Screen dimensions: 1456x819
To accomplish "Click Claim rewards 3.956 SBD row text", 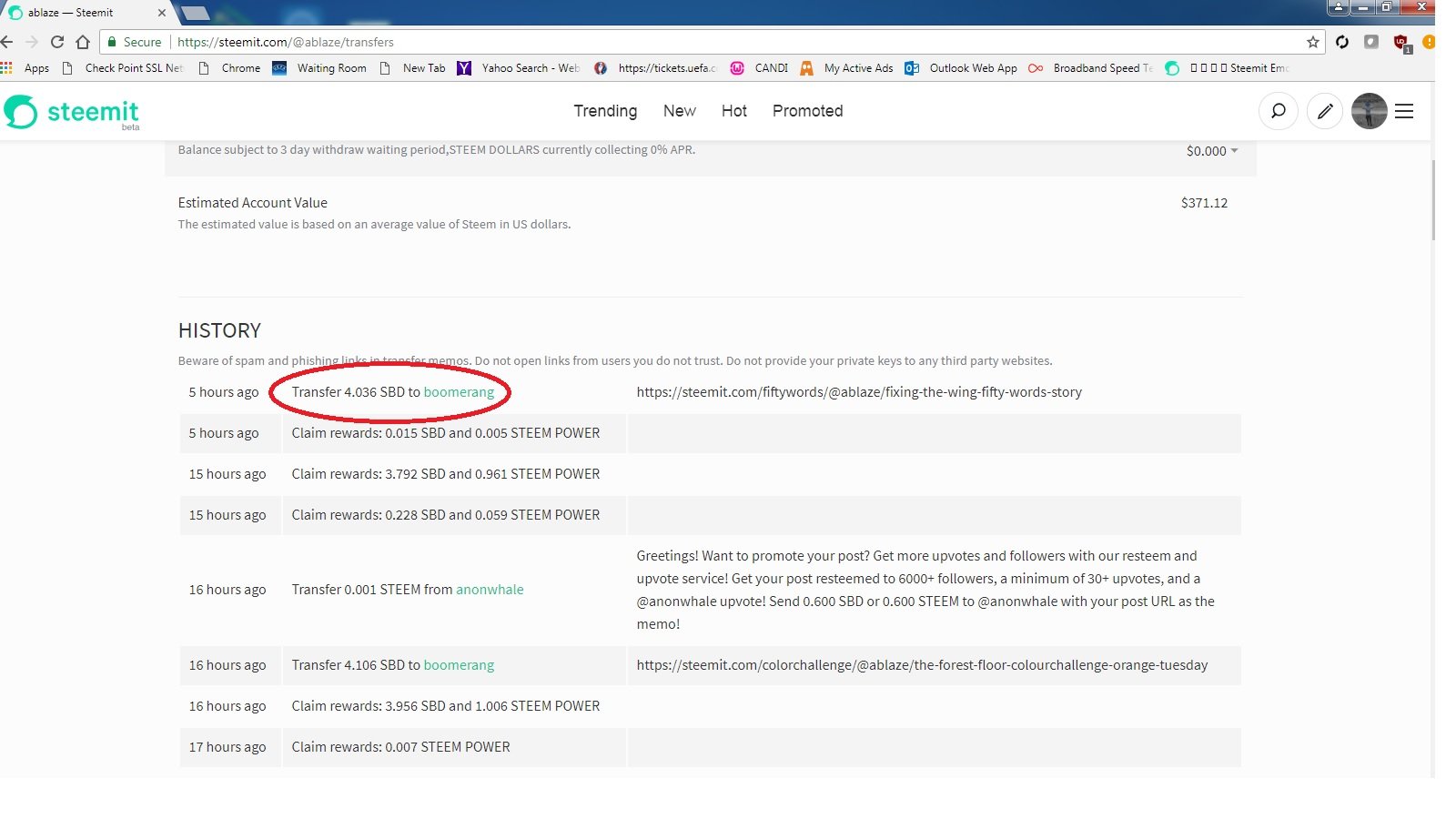I will 446,706.
